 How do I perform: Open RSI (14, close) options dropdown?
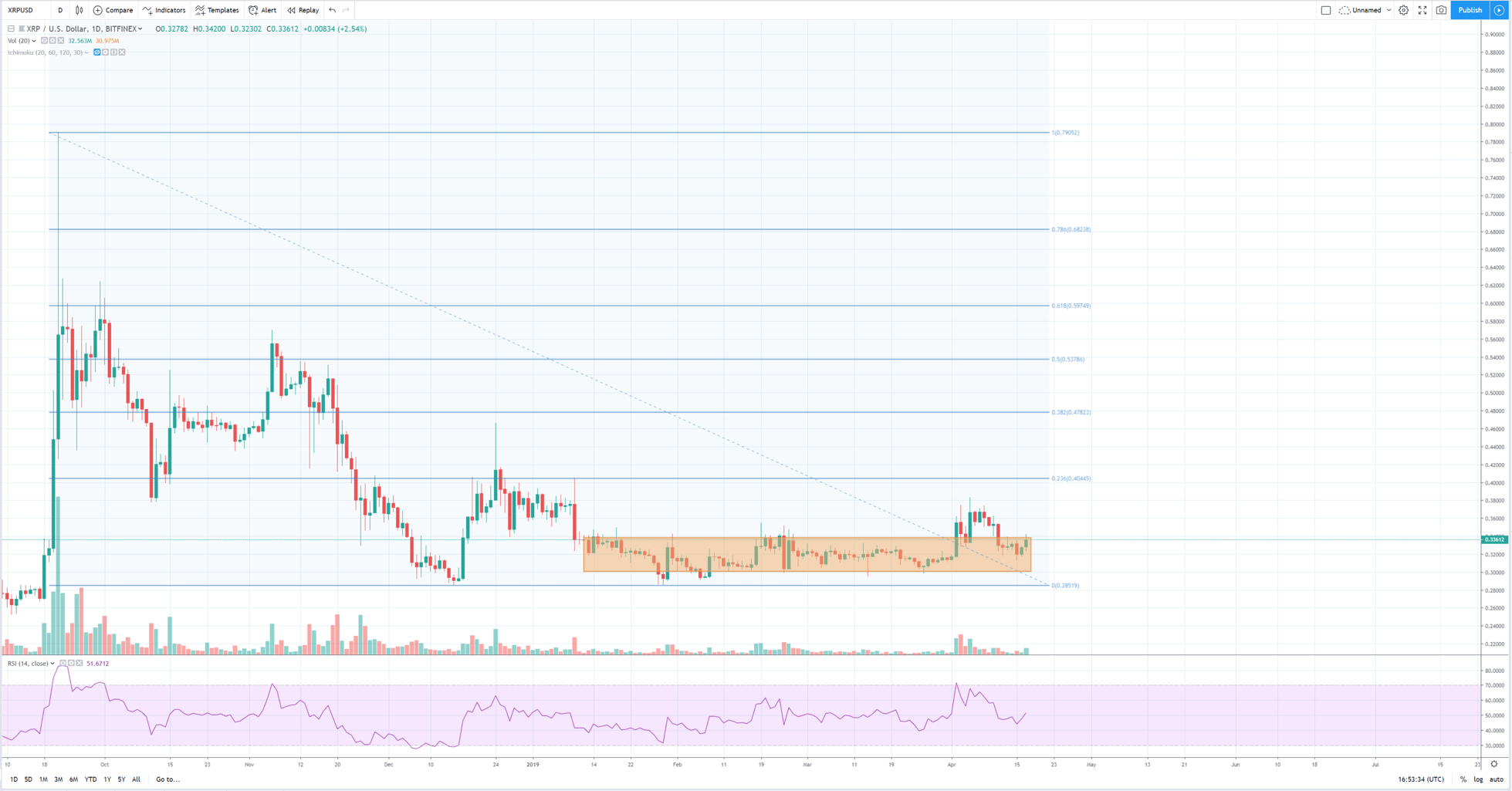click(x=52, y=664)
